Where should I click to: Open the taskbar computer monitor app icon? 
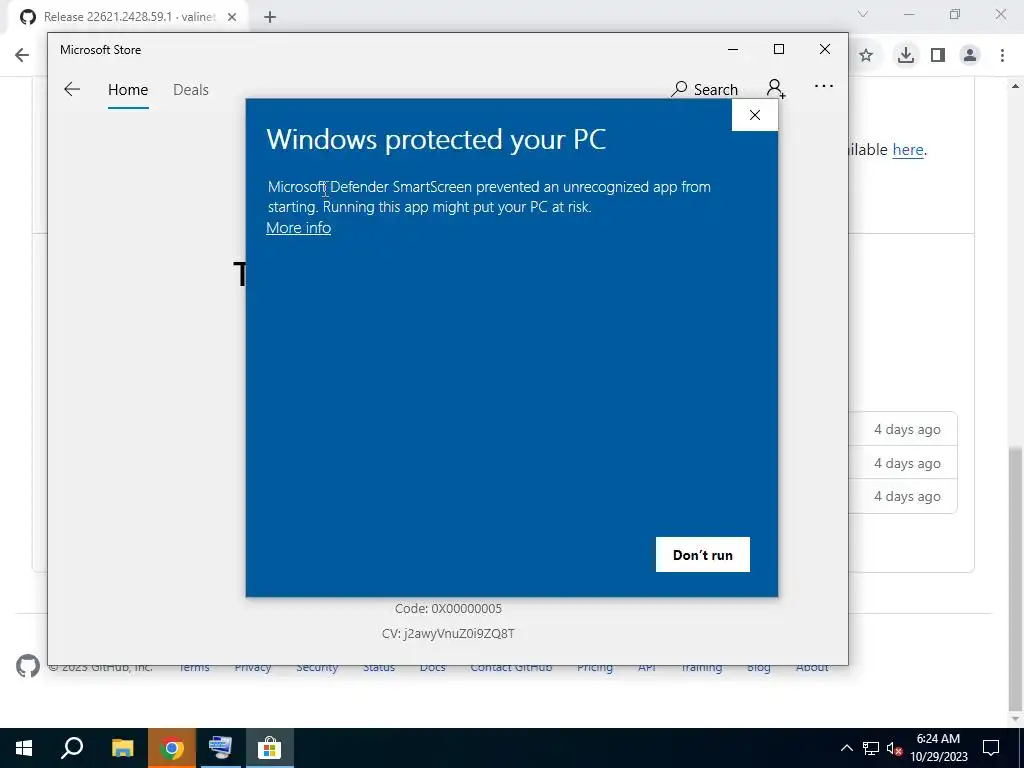pyautogui.click(x=220, y=748)
